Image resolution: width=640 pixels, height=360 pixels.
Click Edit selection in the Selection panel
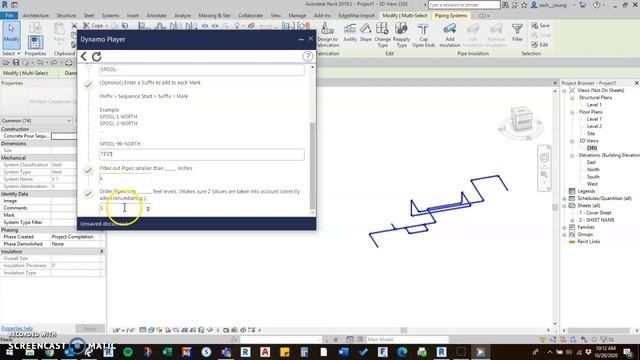coord(540,44)
